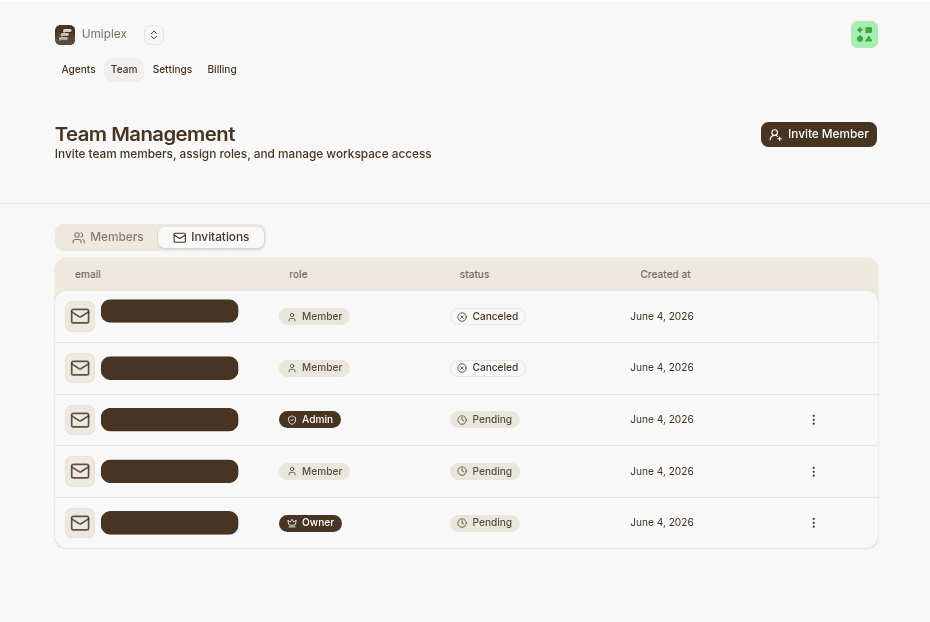Click the Invite Member button
This screenshot has width=930, height=622.
tap(818, 134)
